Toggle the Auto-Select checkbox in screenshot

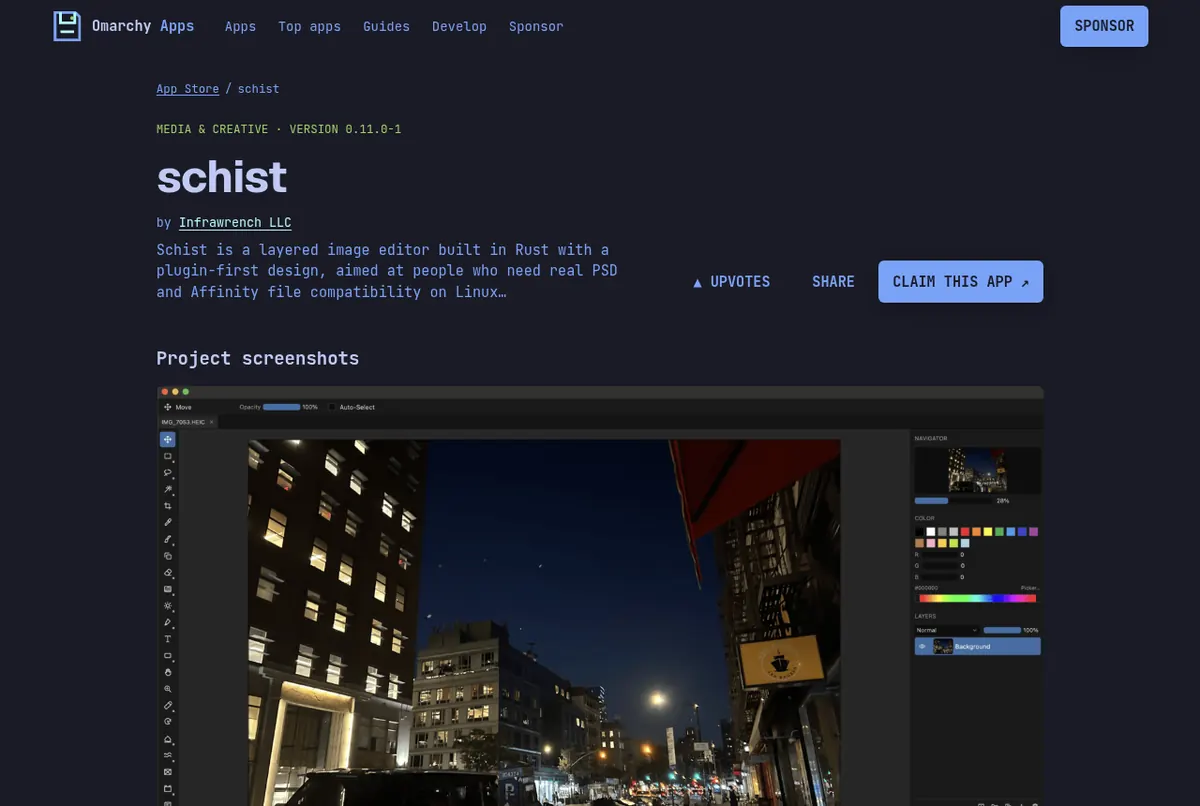333,407
